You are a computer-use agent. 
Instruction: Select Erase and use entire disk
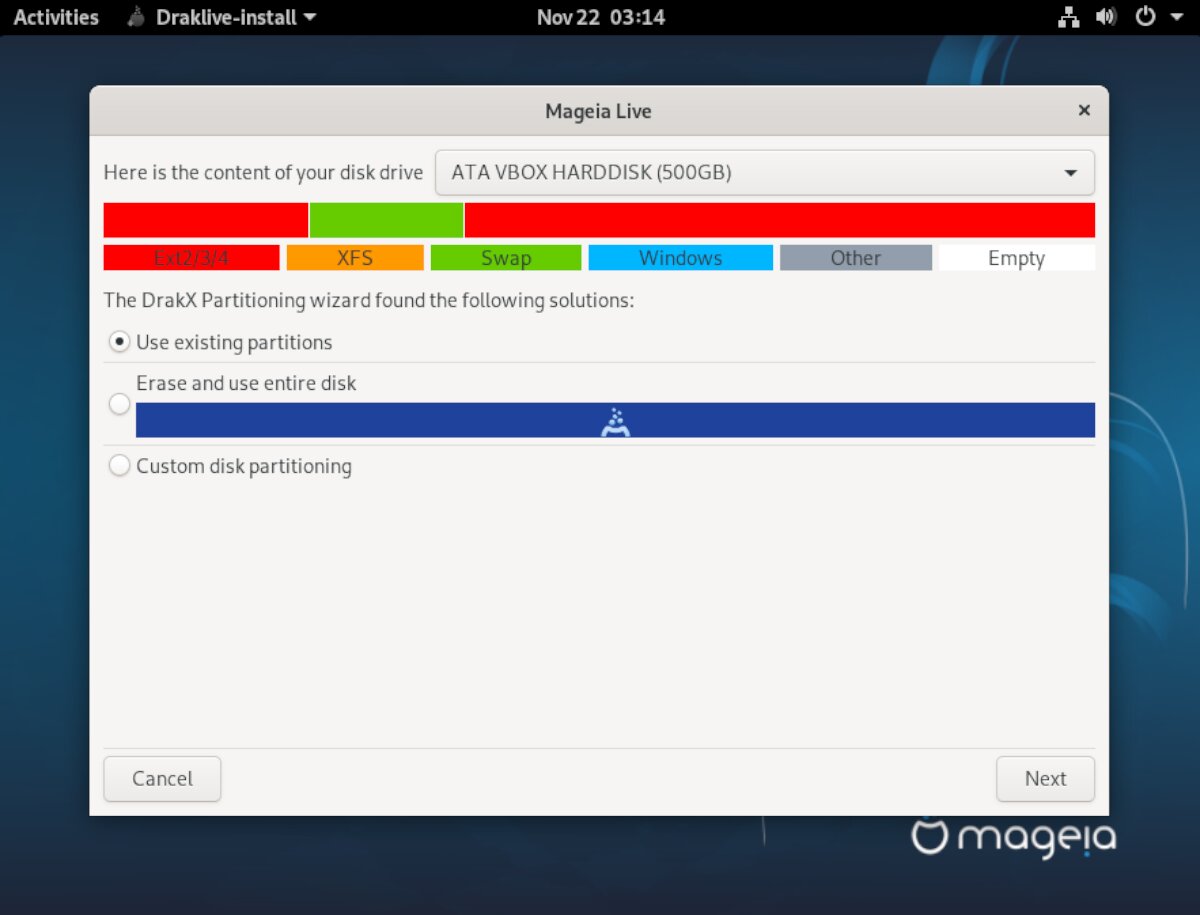(x=119, y=403)
